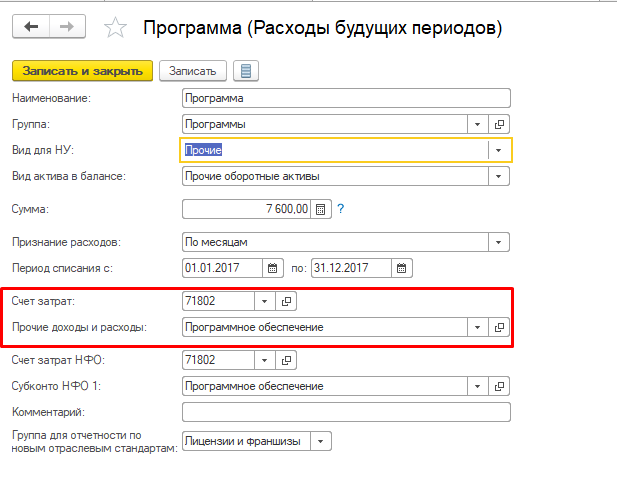Open Счет затрат 71802 linked item icon

click(285, 301)
